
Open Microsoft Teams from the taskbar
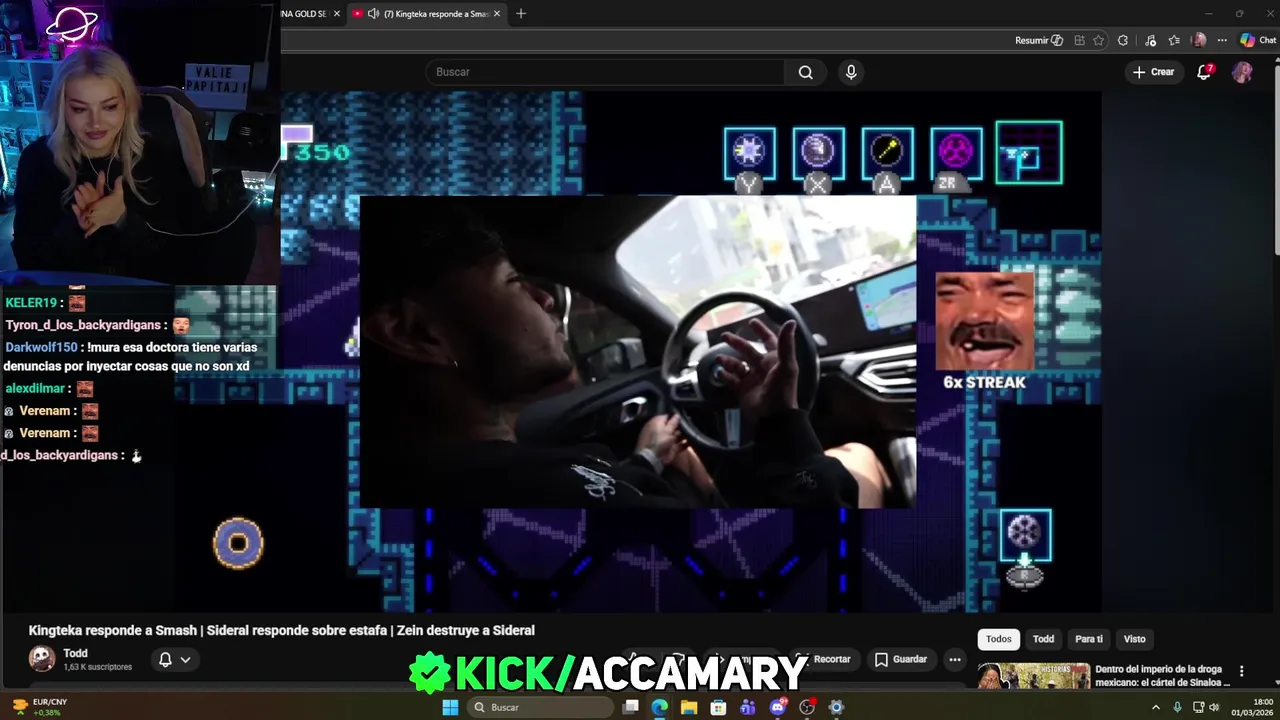(x=748, y=707)
